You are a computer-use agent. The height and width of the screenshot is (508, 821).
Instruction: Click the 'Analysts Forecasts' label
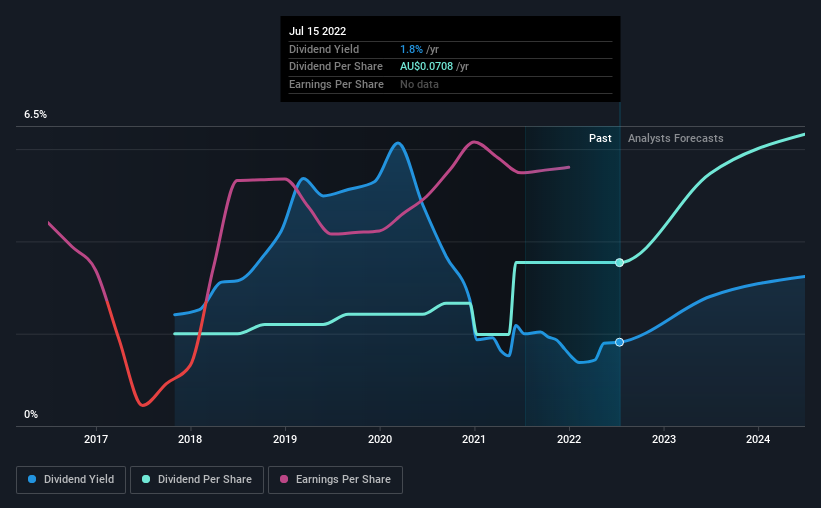tap(675, 138)
